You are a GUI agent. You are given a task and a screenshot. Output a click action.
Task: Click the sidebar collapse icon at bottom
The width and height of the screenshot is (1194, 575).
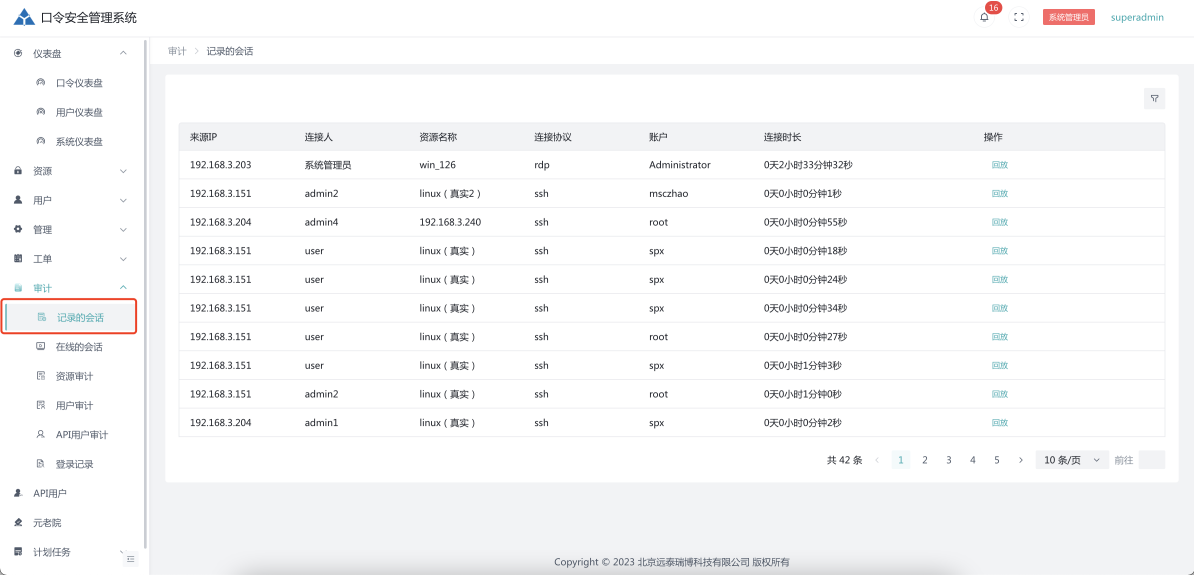(130, 559)
